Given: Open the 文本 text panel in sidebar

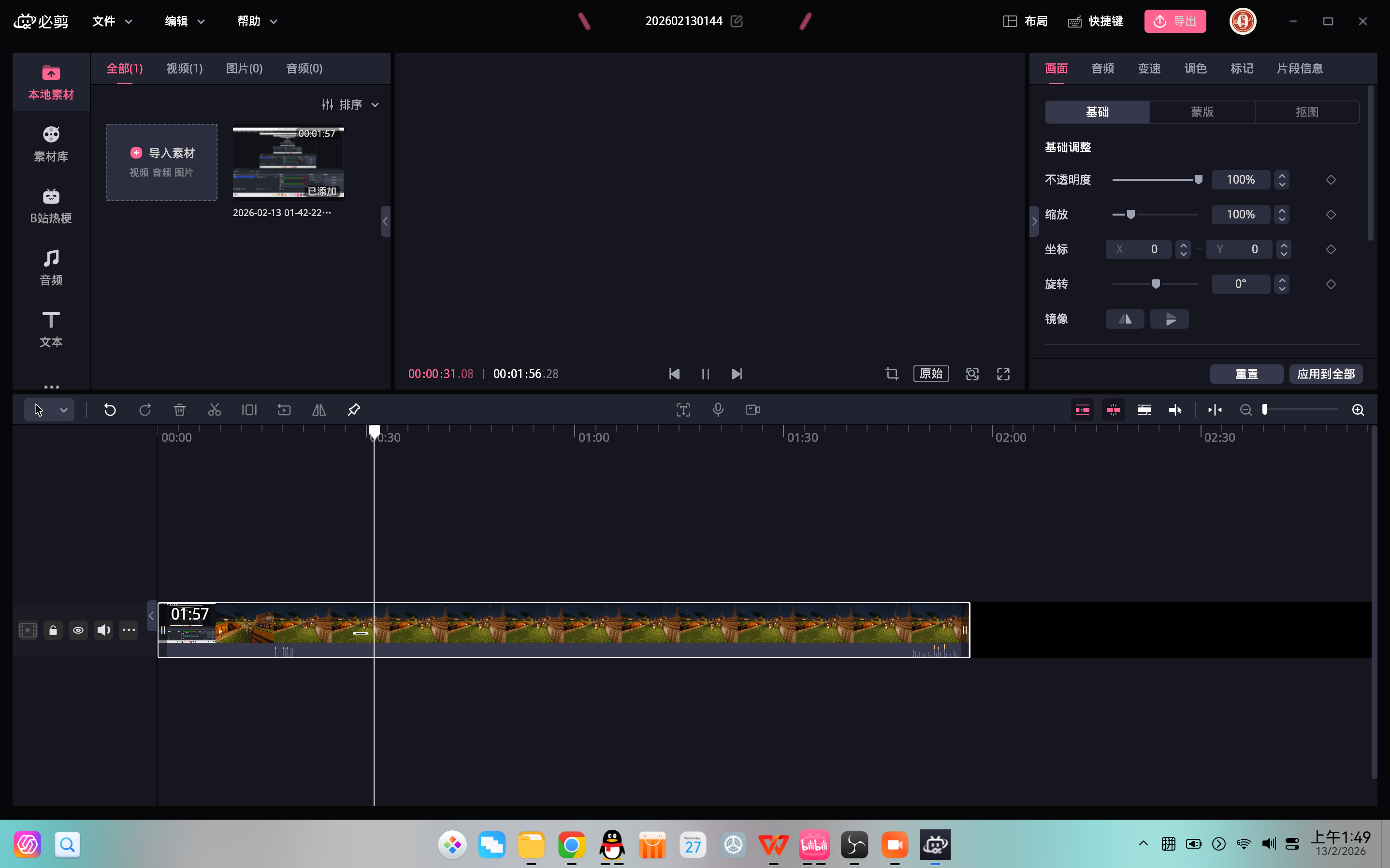Looking at the screenshot, I should coord(51,329).
